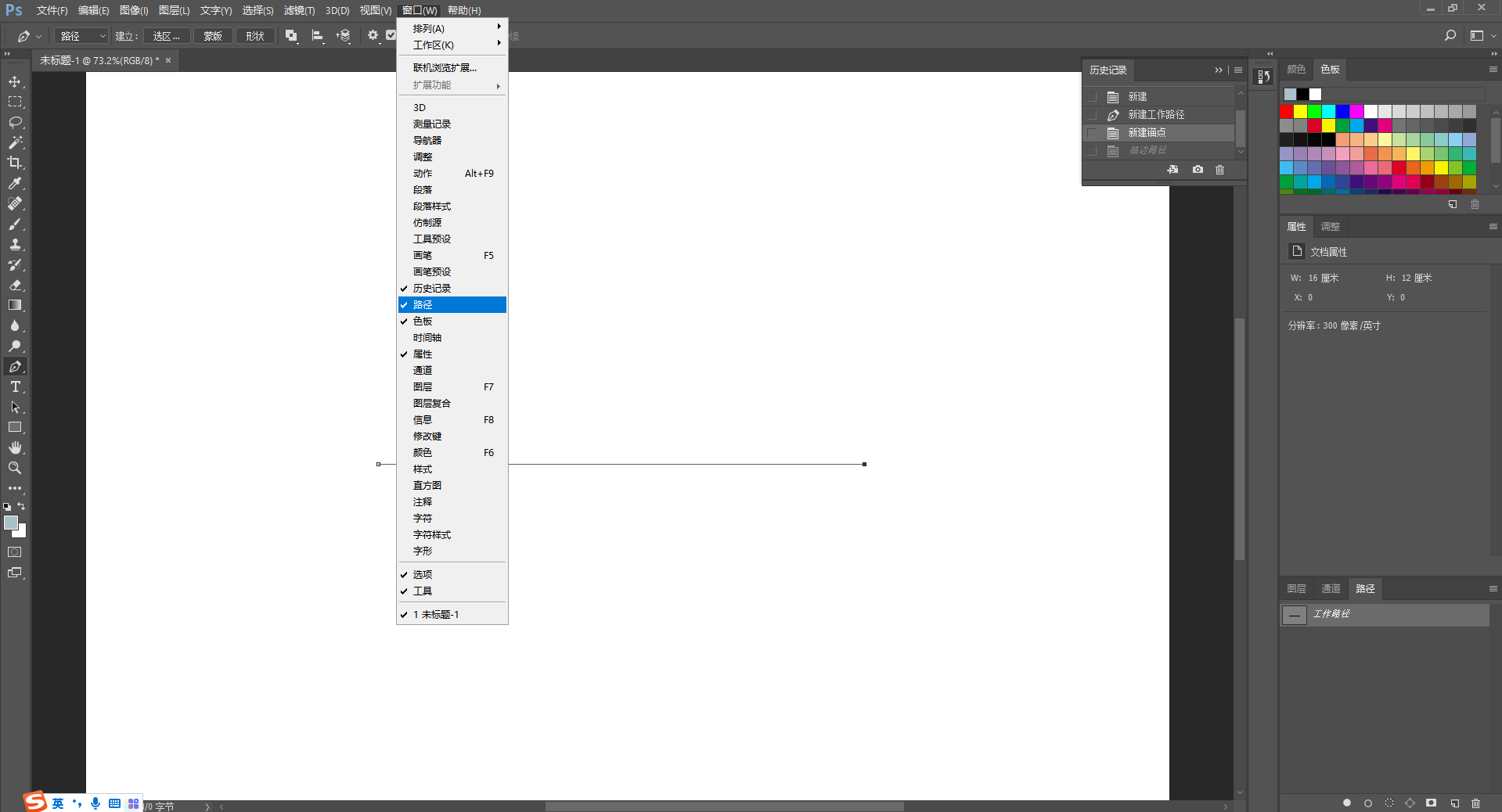
Task: Select the Magic Wand tool
Action: pyautogui.click(x=15, y=142)
